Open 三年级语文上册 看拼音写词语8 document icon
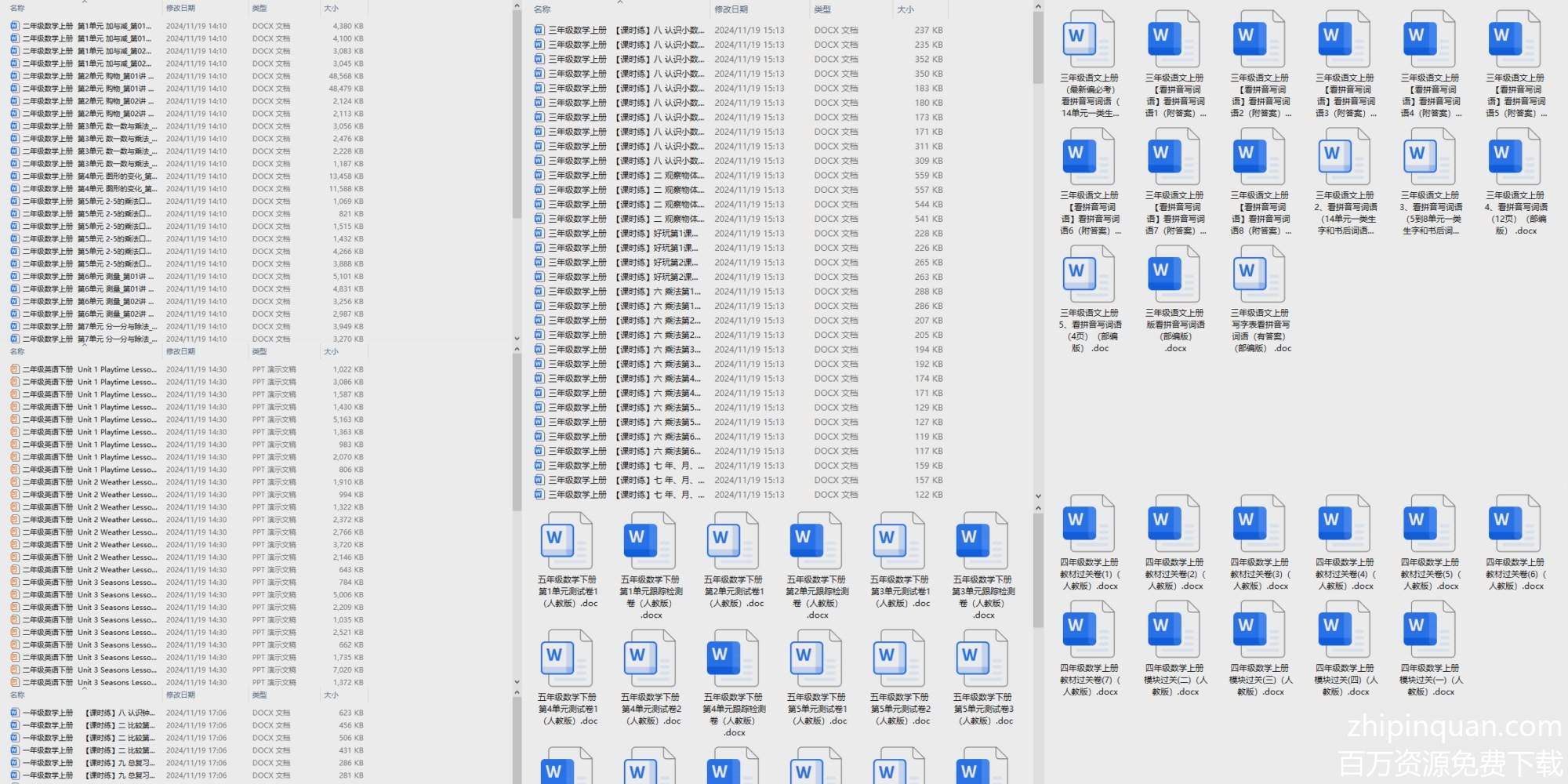 coord(1259,156)
